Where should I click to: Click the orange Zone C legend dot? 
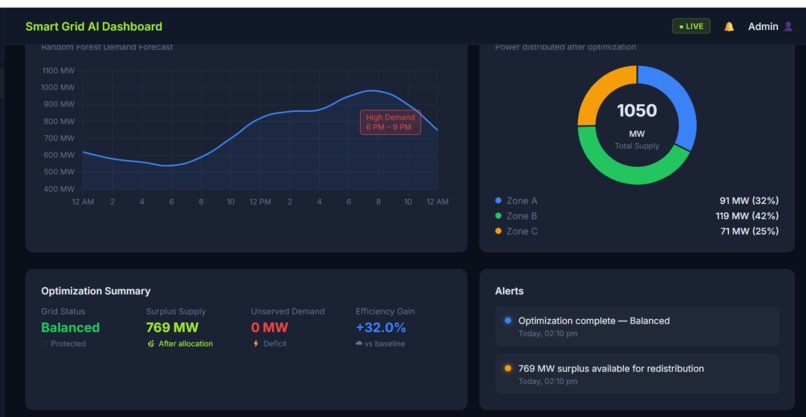498,231
